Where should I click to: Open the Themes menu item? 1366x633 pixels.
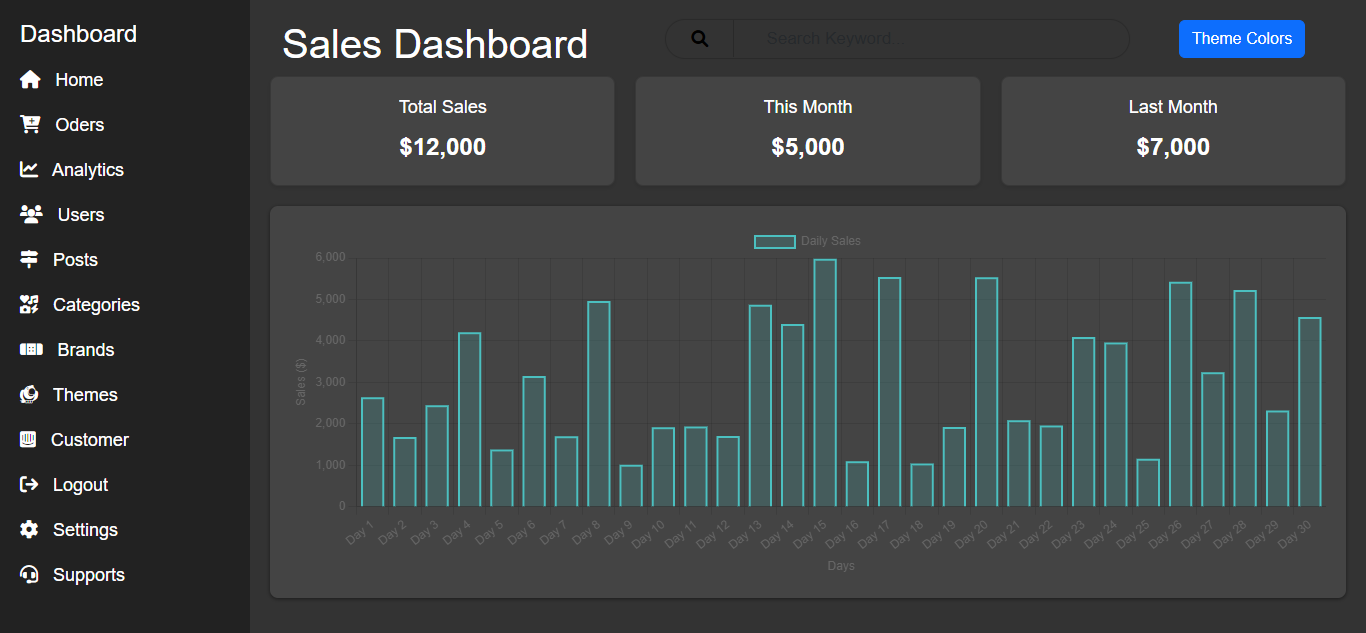coord(85,395)
